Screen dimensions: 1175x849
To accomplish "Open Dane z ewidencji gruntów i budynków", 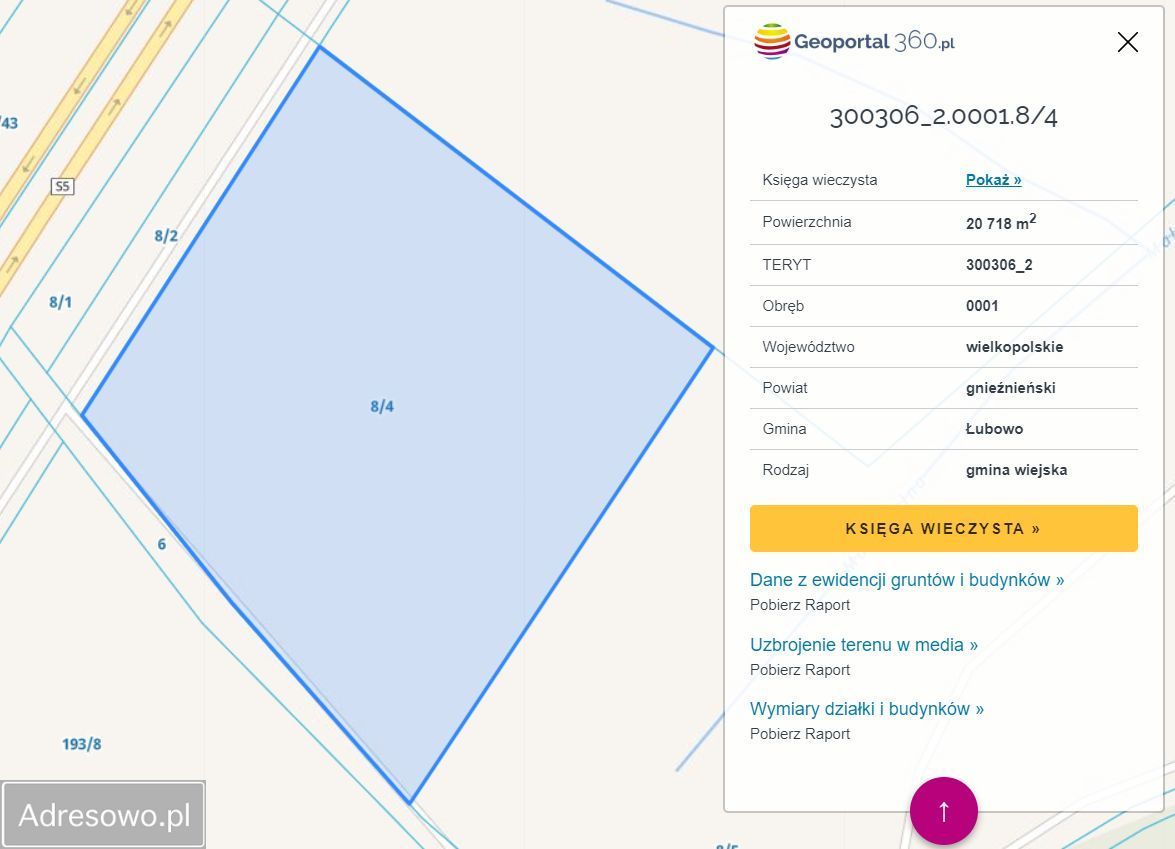I will coord(906,580).
